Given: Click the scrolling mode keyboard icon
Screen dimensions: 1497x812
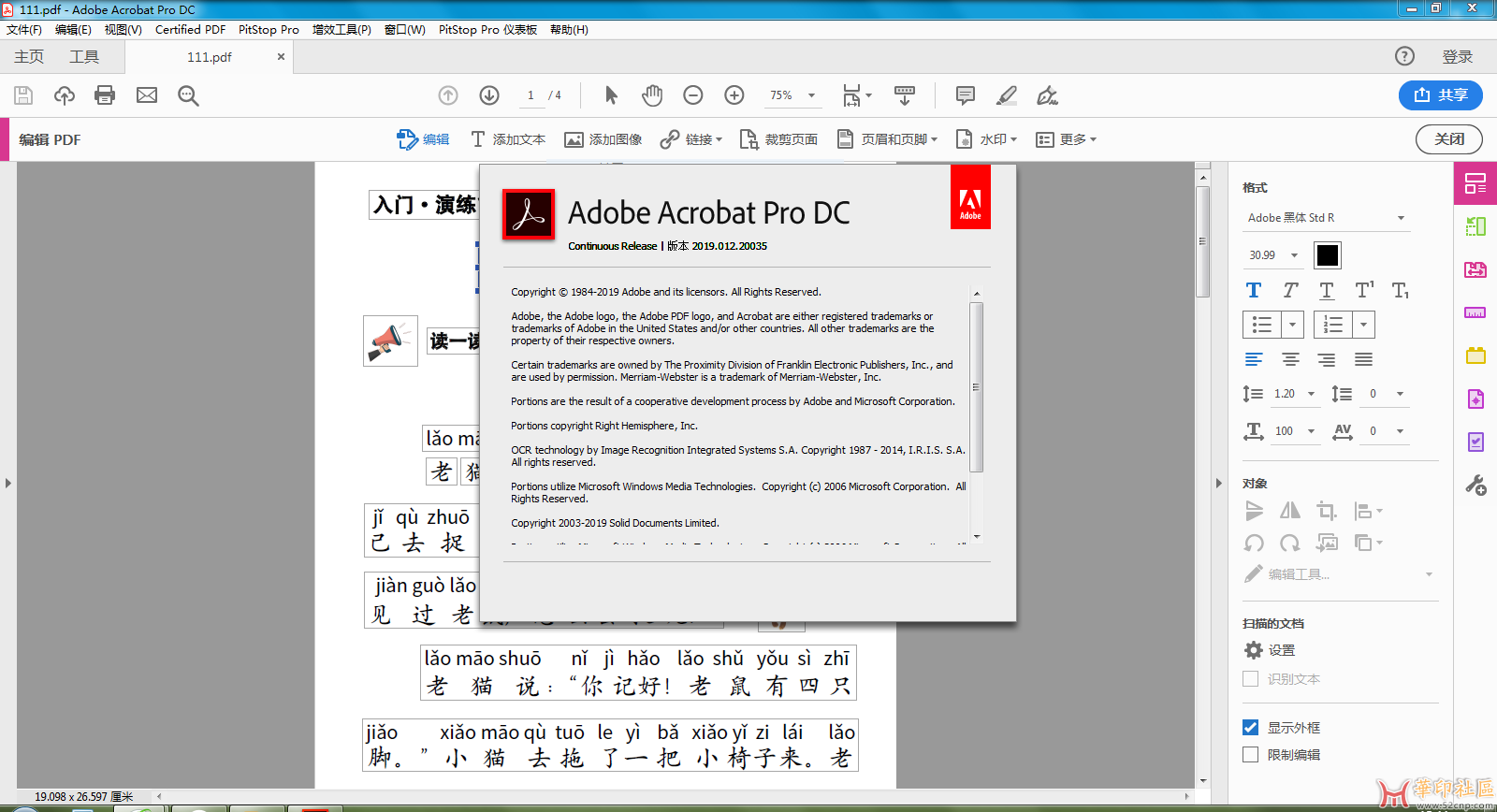Looking at the screenshot, I should click(x=905, y=95).
